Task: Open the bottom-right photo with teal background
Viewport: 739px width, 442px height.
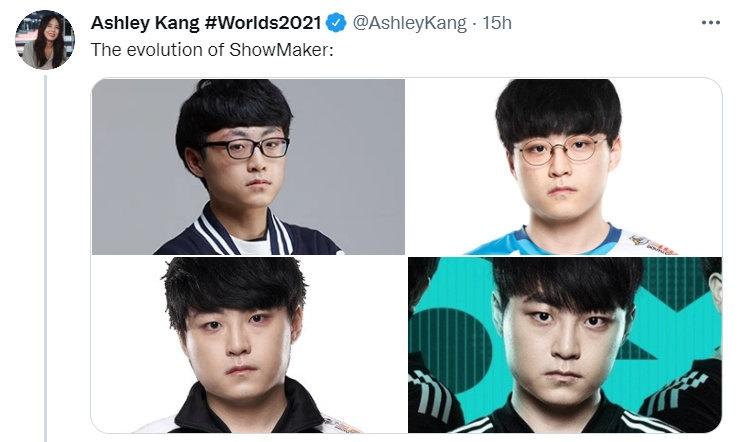Action: 565,345
